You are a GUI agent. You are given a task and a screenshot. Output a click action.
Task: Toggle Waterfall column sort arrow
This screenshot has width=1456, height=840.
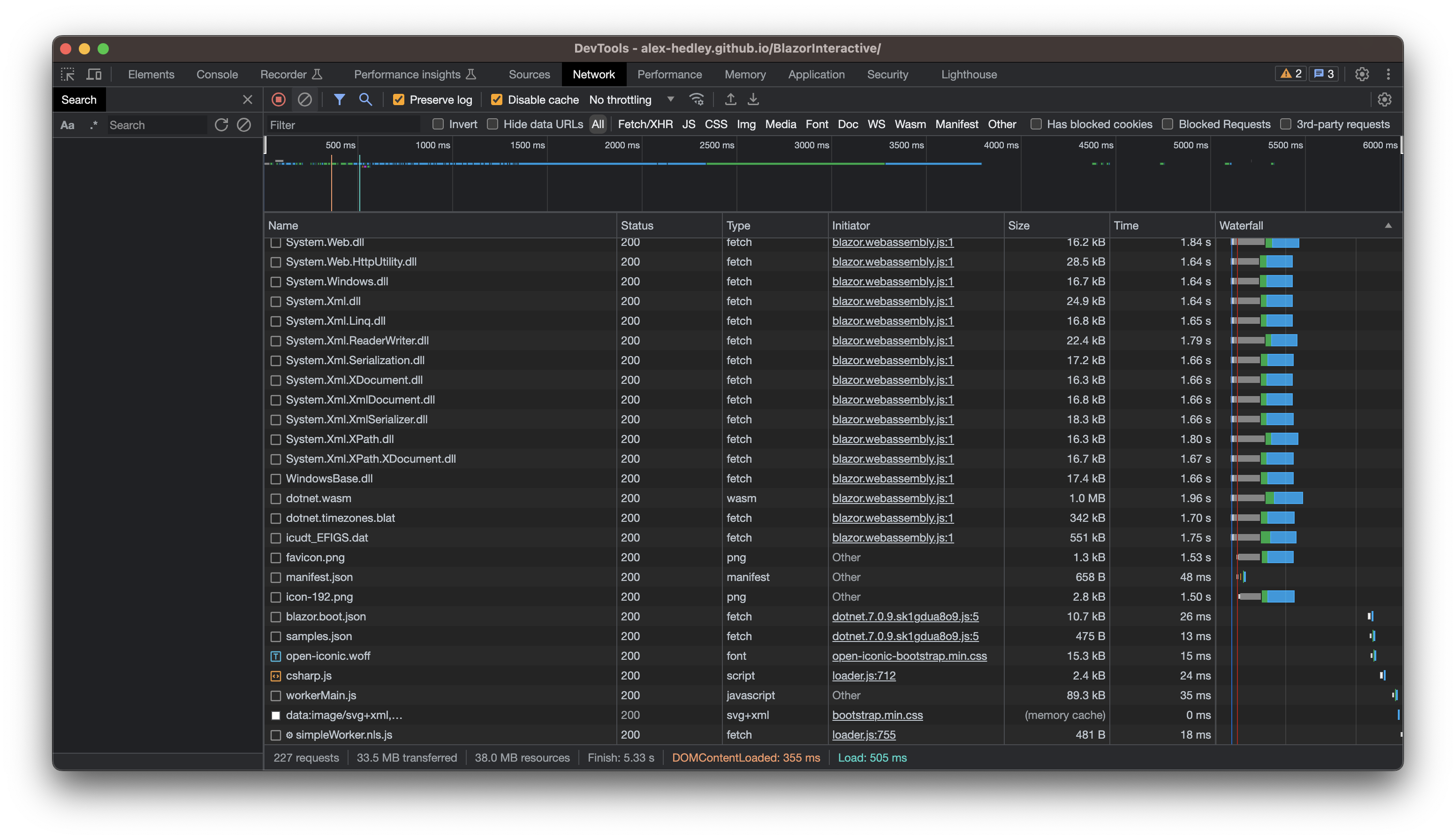(1388, 226)
